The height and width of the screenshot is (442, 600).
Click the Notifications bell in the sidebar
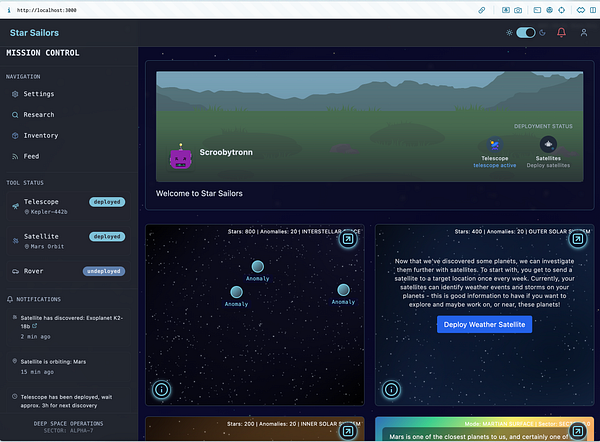click(10, 299)
